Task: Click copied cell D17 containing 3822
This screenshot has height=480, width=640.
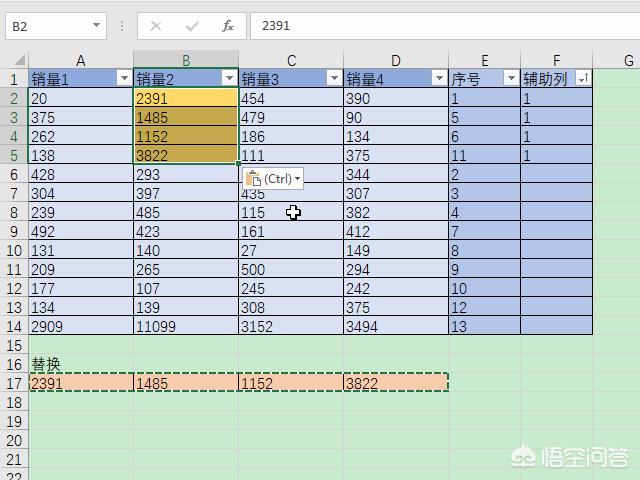Action: [x=396, y=383]
